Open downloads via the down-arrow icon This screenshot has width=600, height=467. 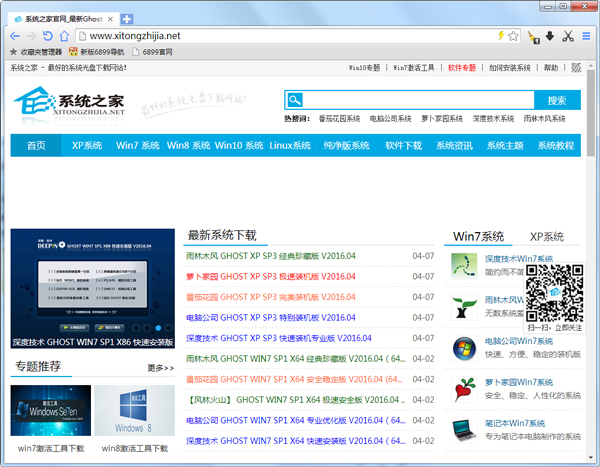[x=550, y=36]
